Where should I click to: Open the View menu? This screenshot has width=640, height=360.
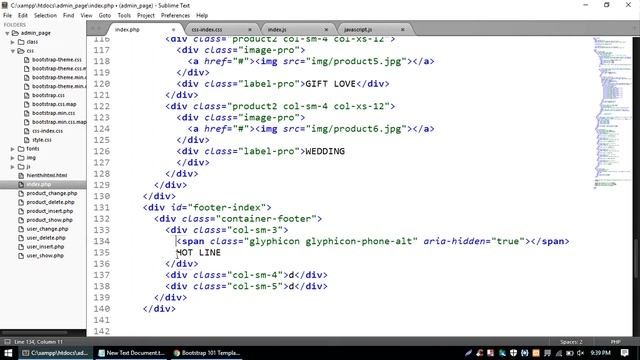86,15
